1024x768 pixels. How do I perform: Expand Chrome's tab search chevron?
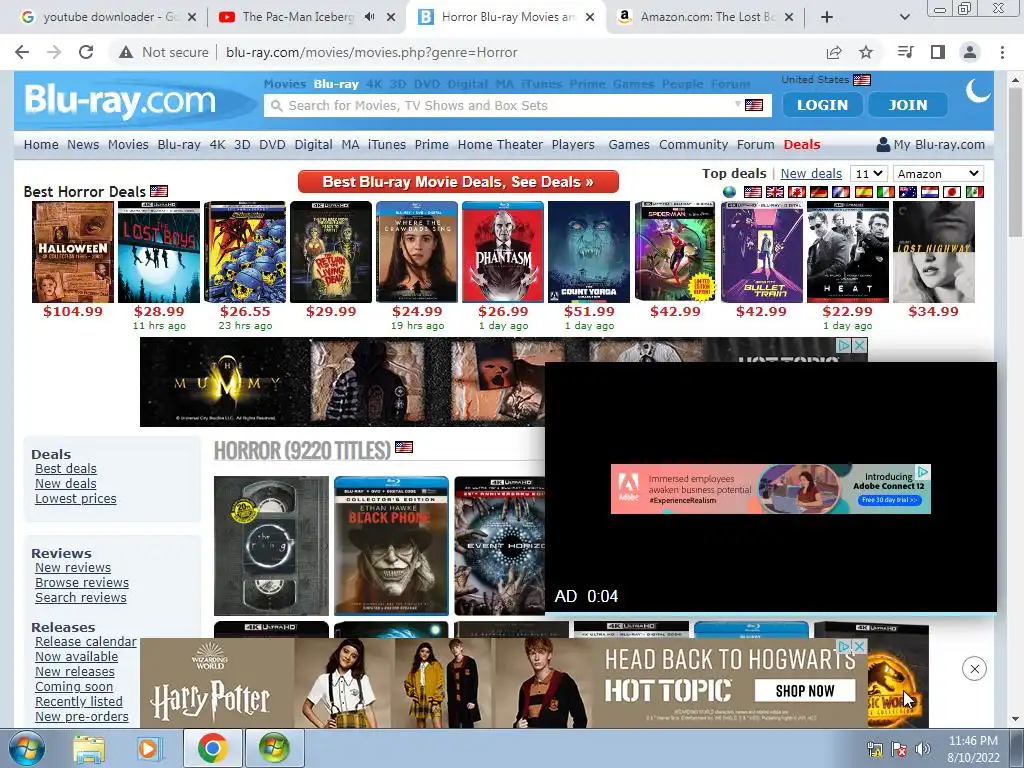tap(905, 17)
